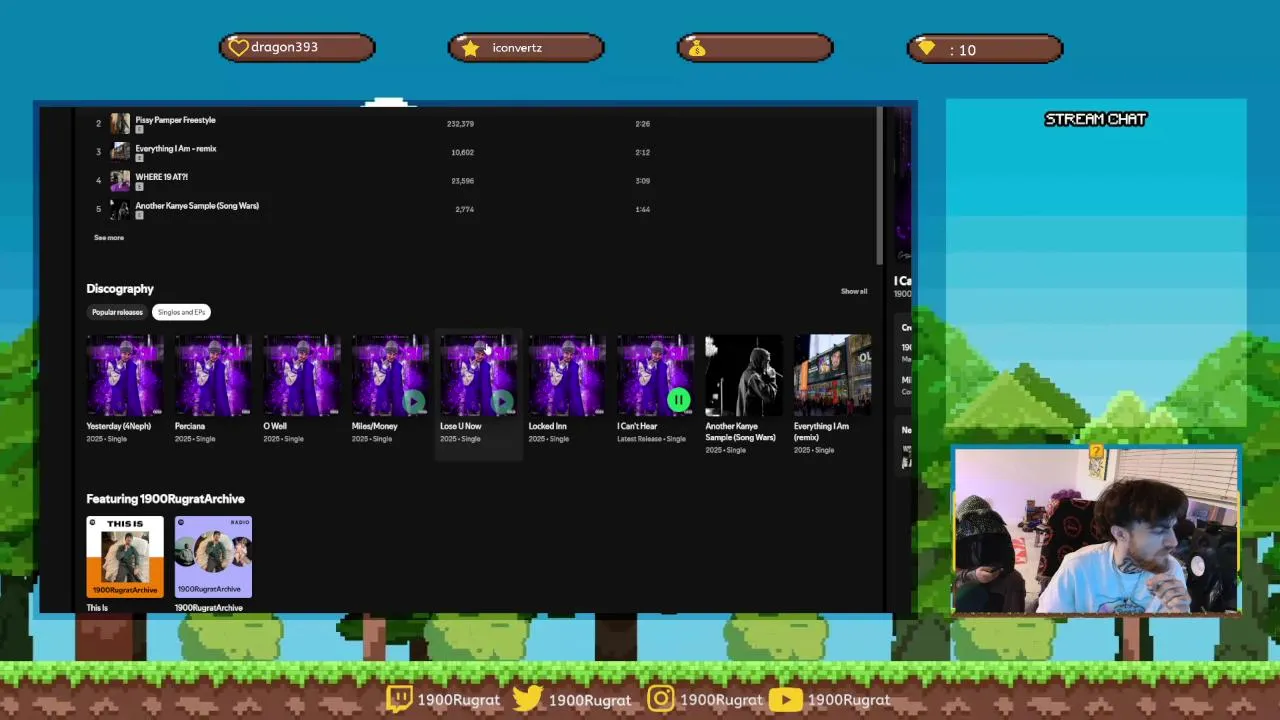Viewport: 1280px width, 720px height.
Task: Play Lose U Now from its cover button
Action: (x=502, y=402)
